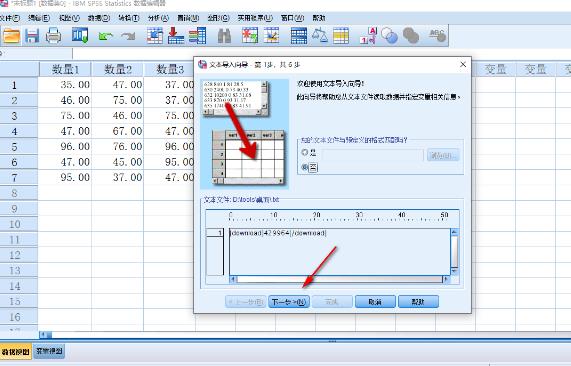The image size is (571, 366).
Task: Click the Insert variable icon
Action: click(271, 36)
